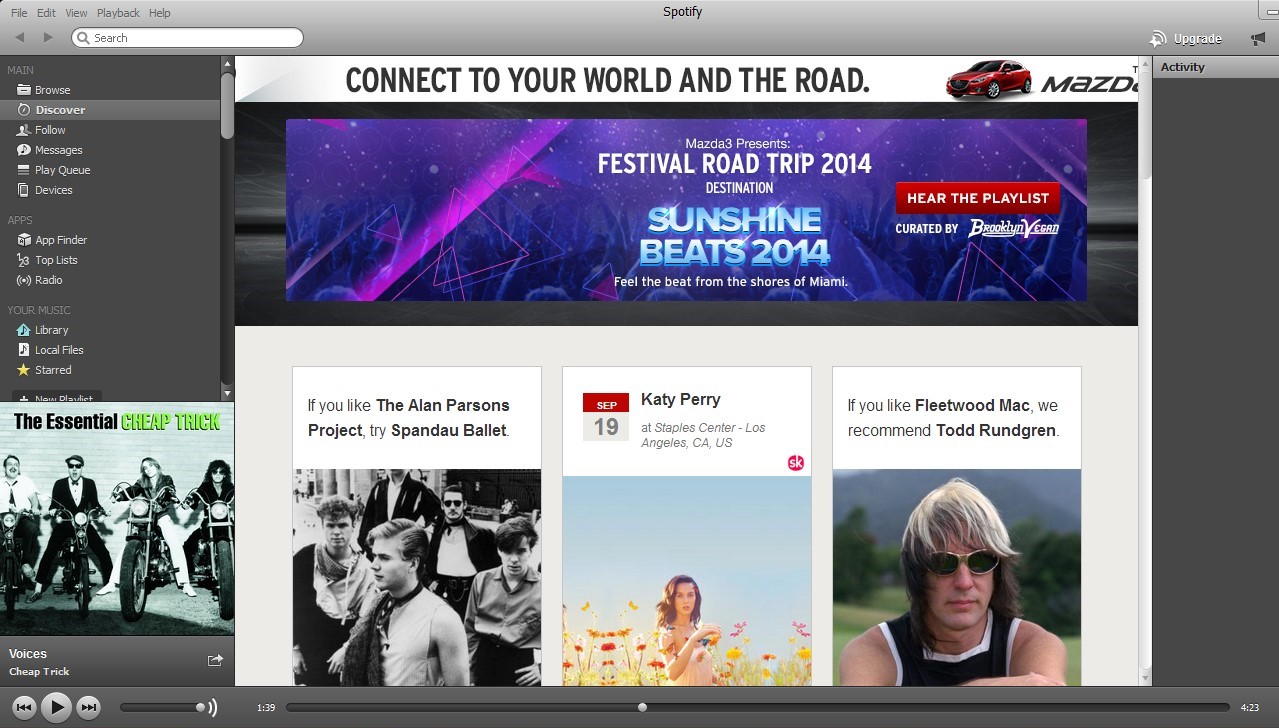Click the volume speaker icon
Image resolution: width=1279 pixels, height=728 pixels.
(x=212, y=707)
